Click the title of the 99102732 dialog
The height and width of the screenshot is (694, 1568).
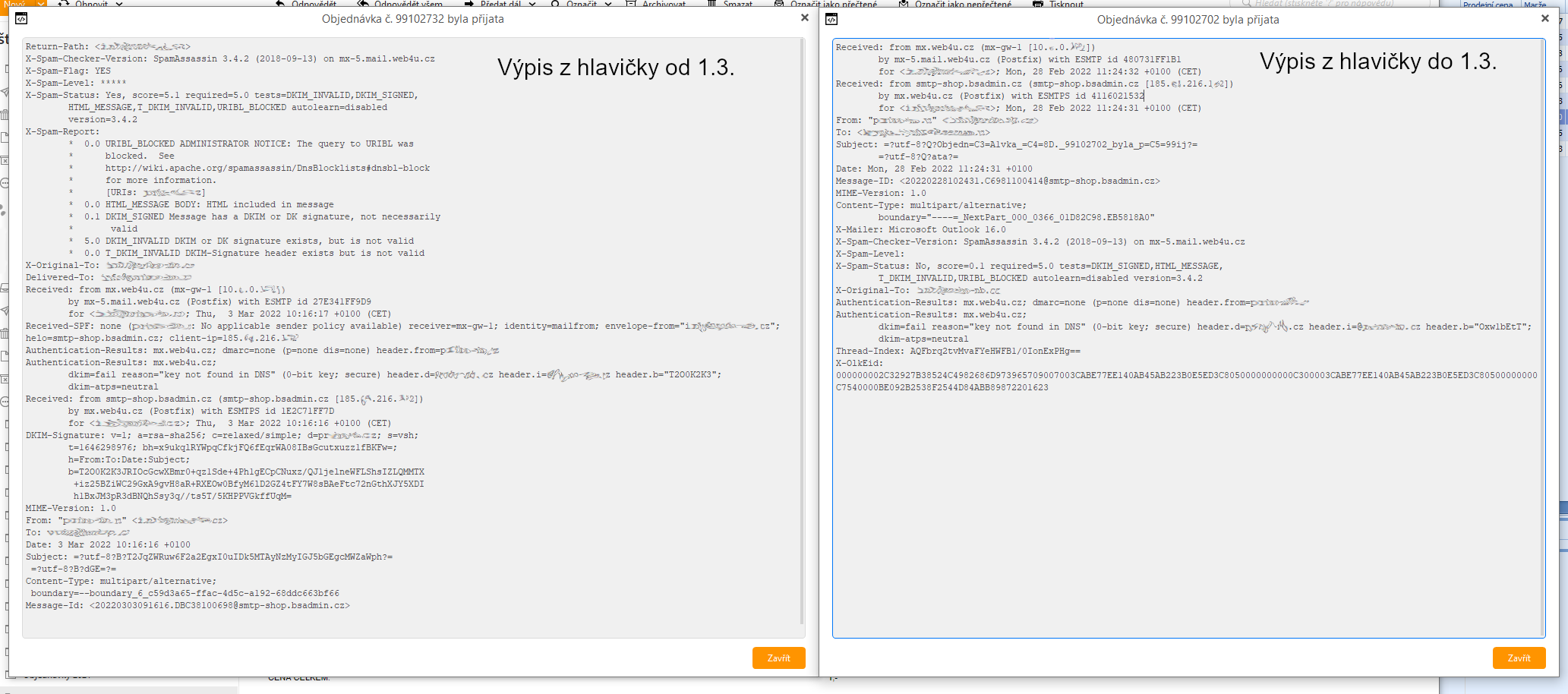pos(412,19)
